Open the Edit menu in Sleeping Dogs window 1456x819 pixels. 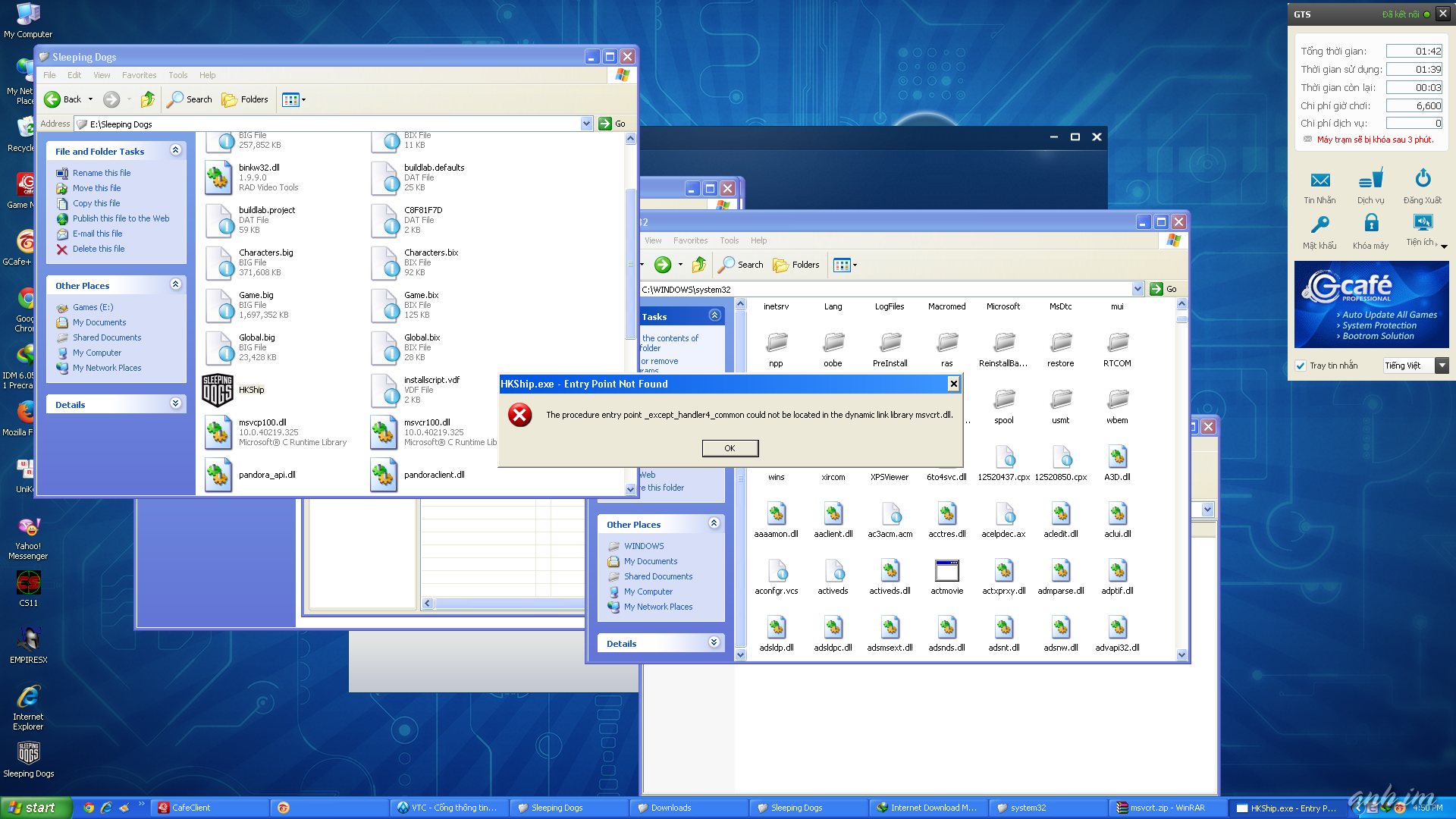tap(74, 75)
